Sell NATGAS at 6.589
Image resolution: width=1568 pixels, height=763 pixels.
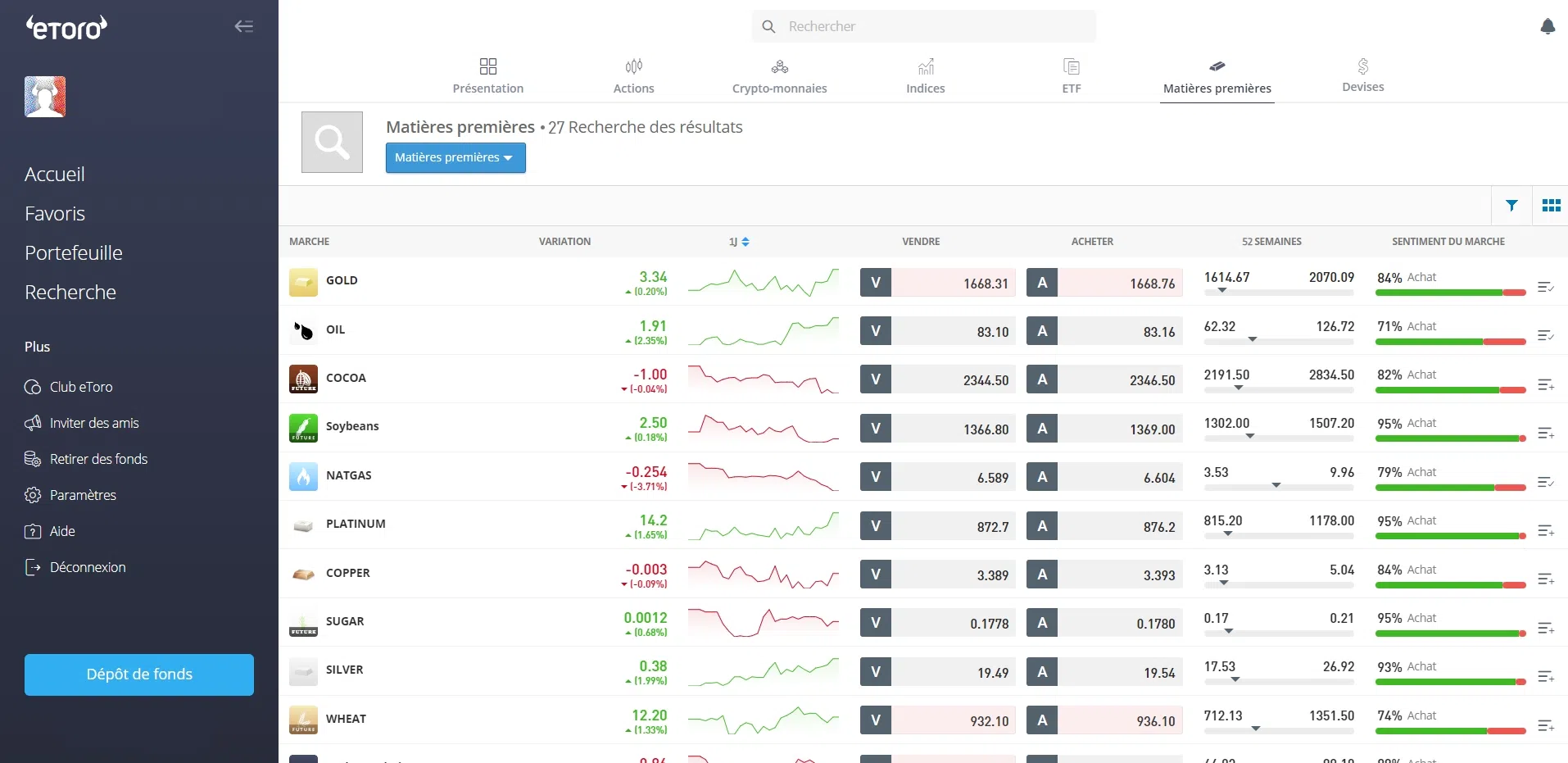[x=938, y=477]
